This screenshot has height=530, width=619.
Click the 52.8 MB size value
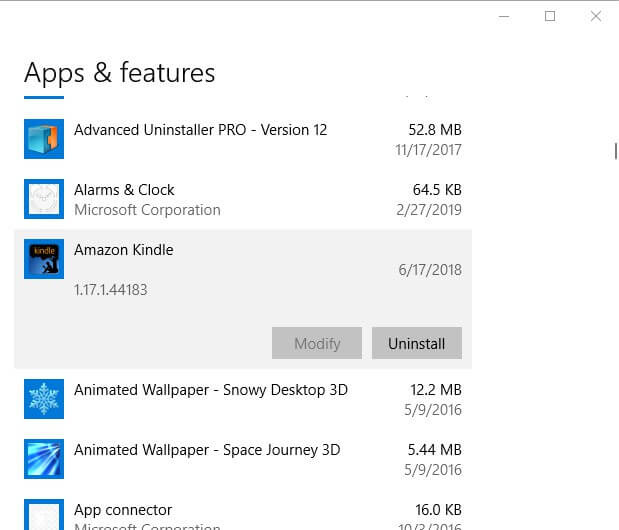[x=435, y=130]
